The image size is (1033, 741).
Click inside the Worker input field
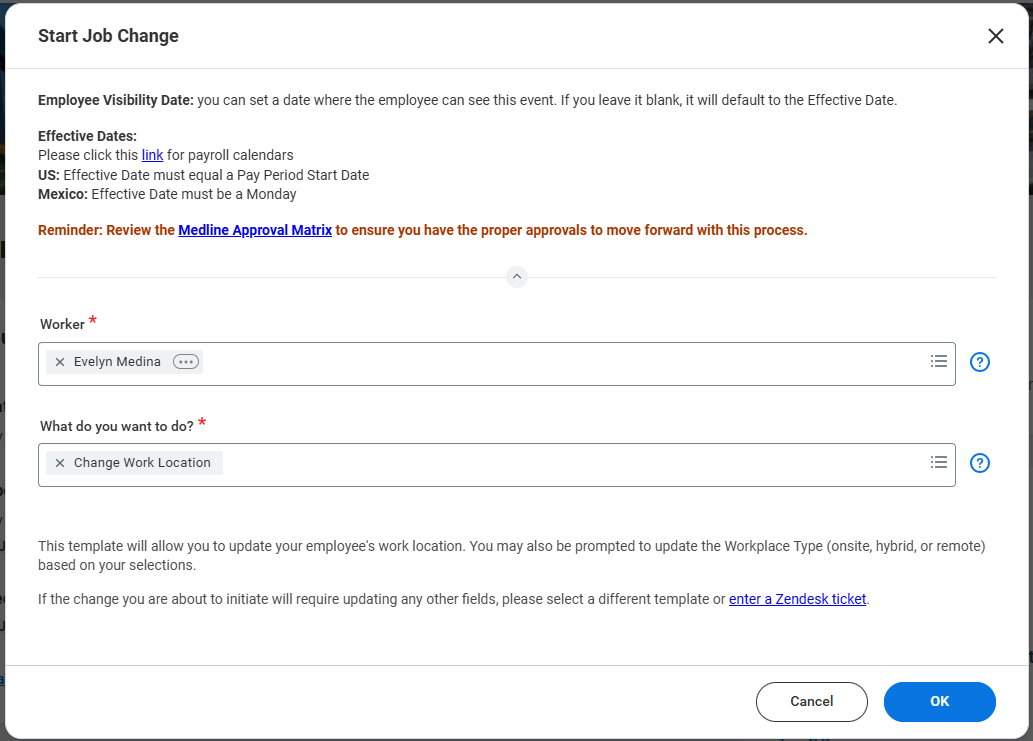tap(560, 363)
